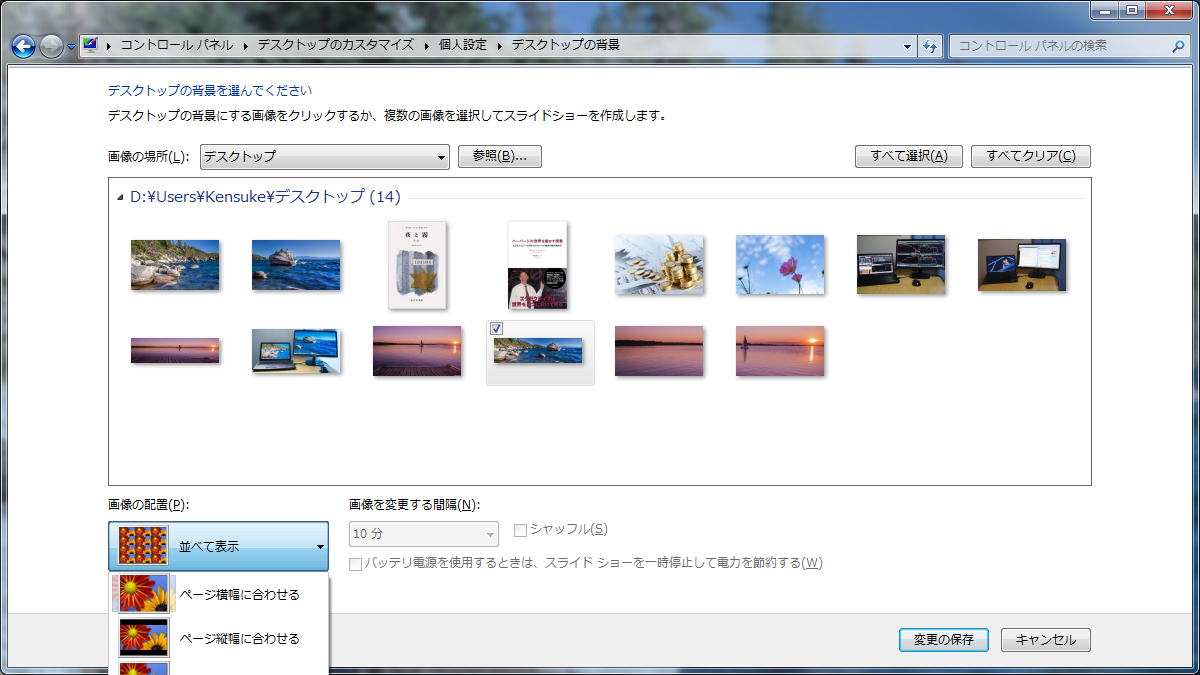Click the Forward navigation arrow button
1200x675 pixels.
(51, 46)
